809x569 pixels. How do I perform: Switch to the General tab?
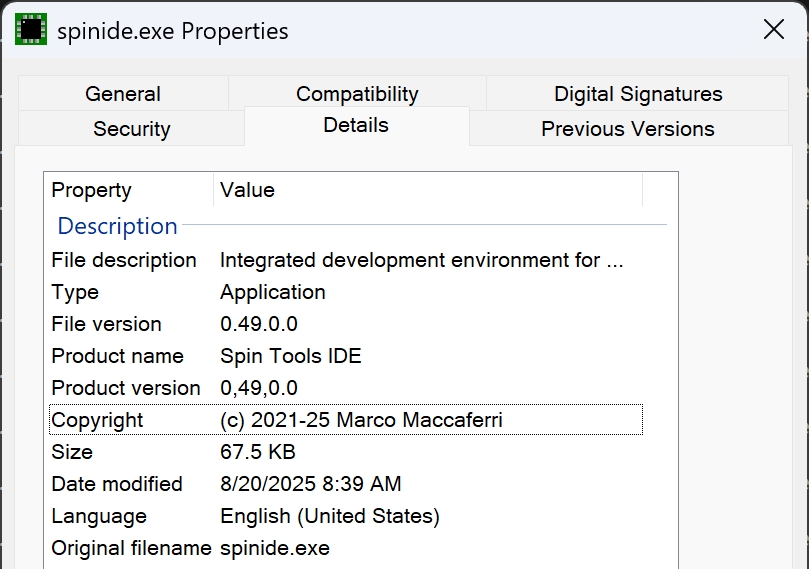[x=123, y=94]
